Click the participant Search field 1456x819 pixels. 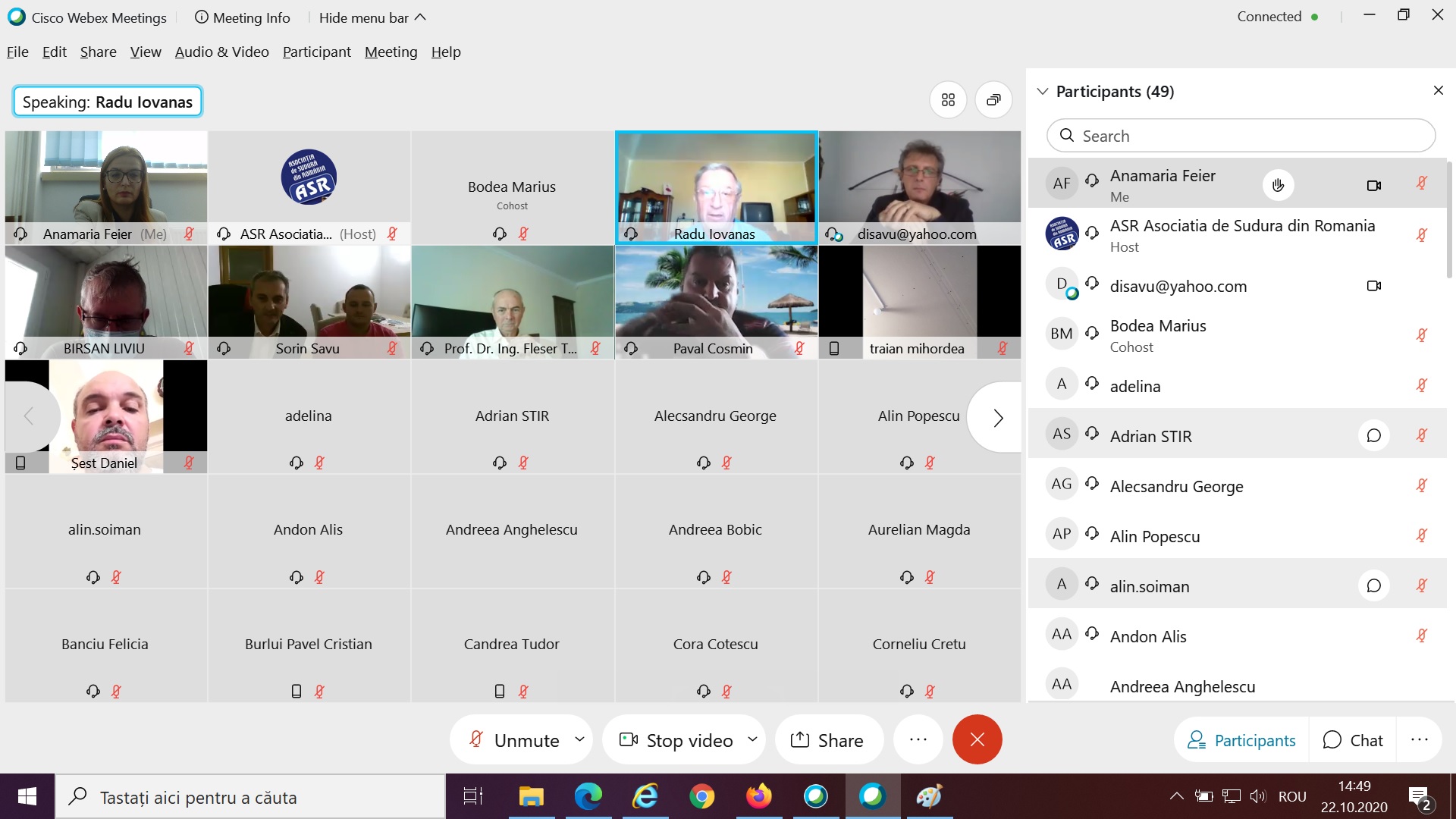[x=1241, y=136]
